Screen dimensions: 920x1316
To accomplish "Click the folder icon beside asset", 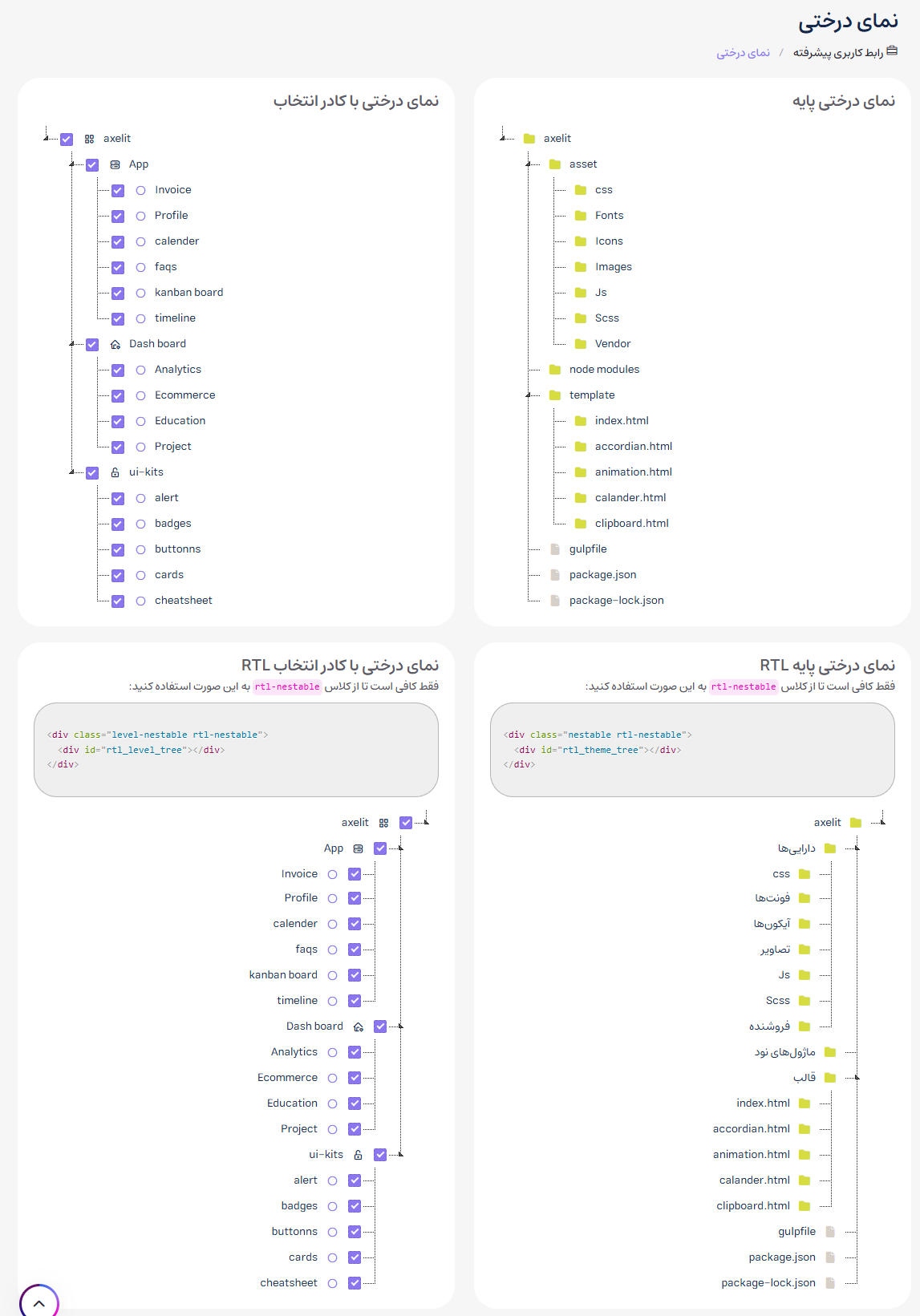I will [x=556, y=164].
